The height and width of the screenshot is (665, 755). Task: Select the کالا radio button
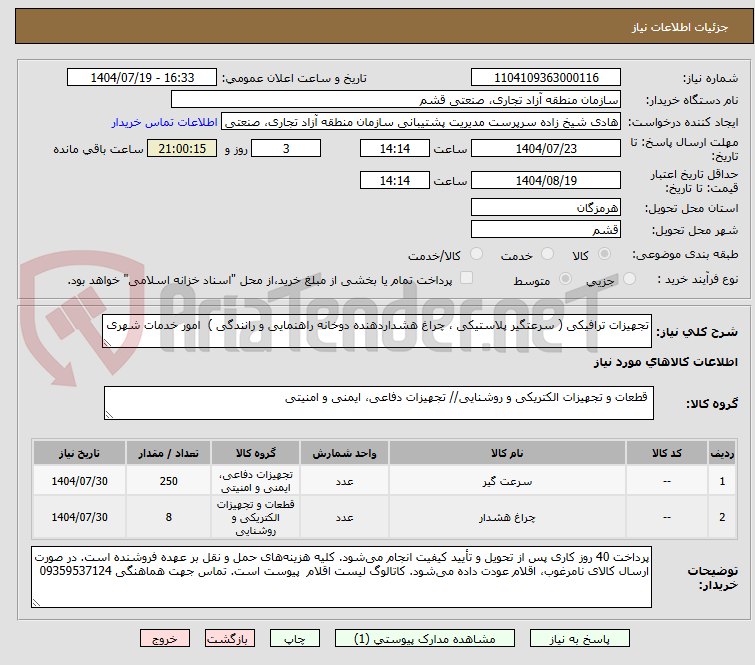click(x=604, y=254)
